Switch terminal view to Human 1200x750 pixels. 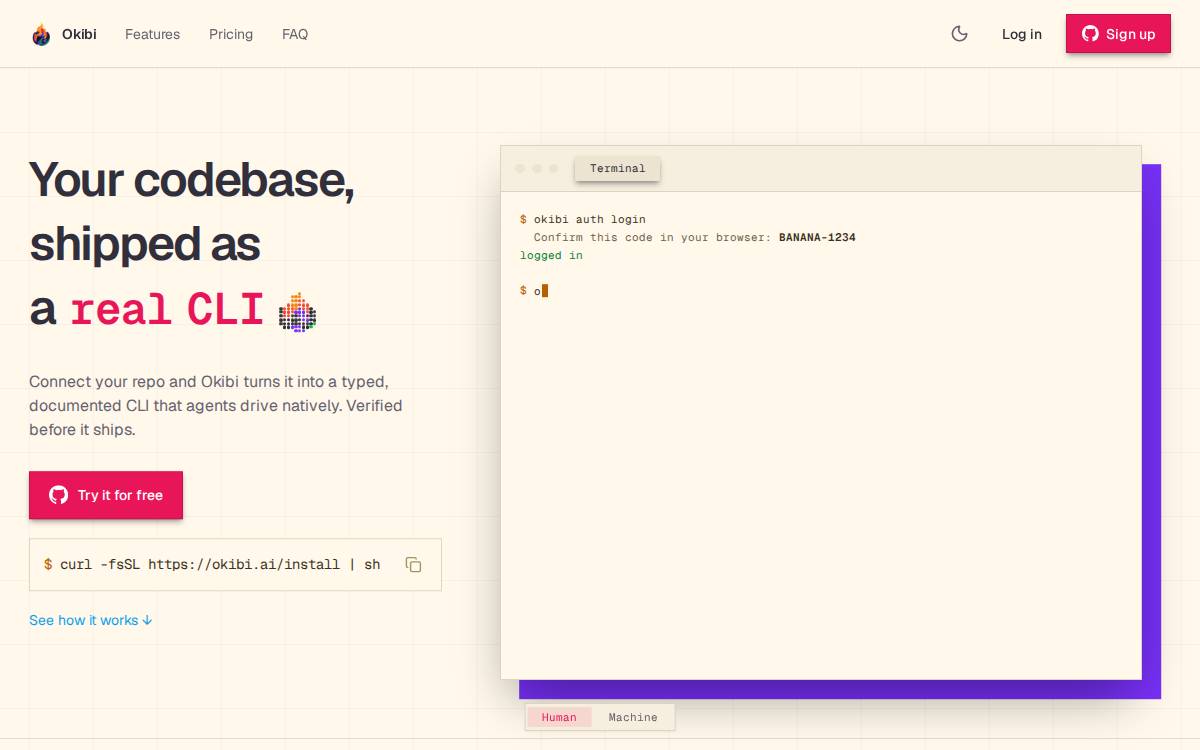coord(559,717)
